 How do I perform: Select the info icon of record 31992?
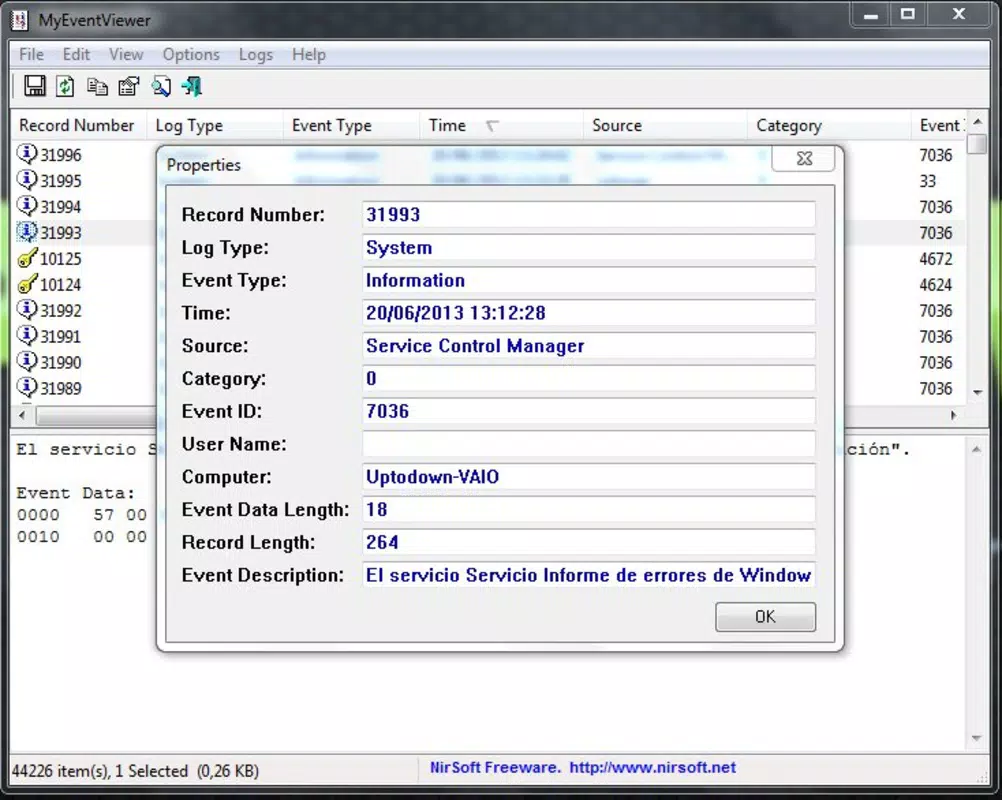click(x=26, y=310)
